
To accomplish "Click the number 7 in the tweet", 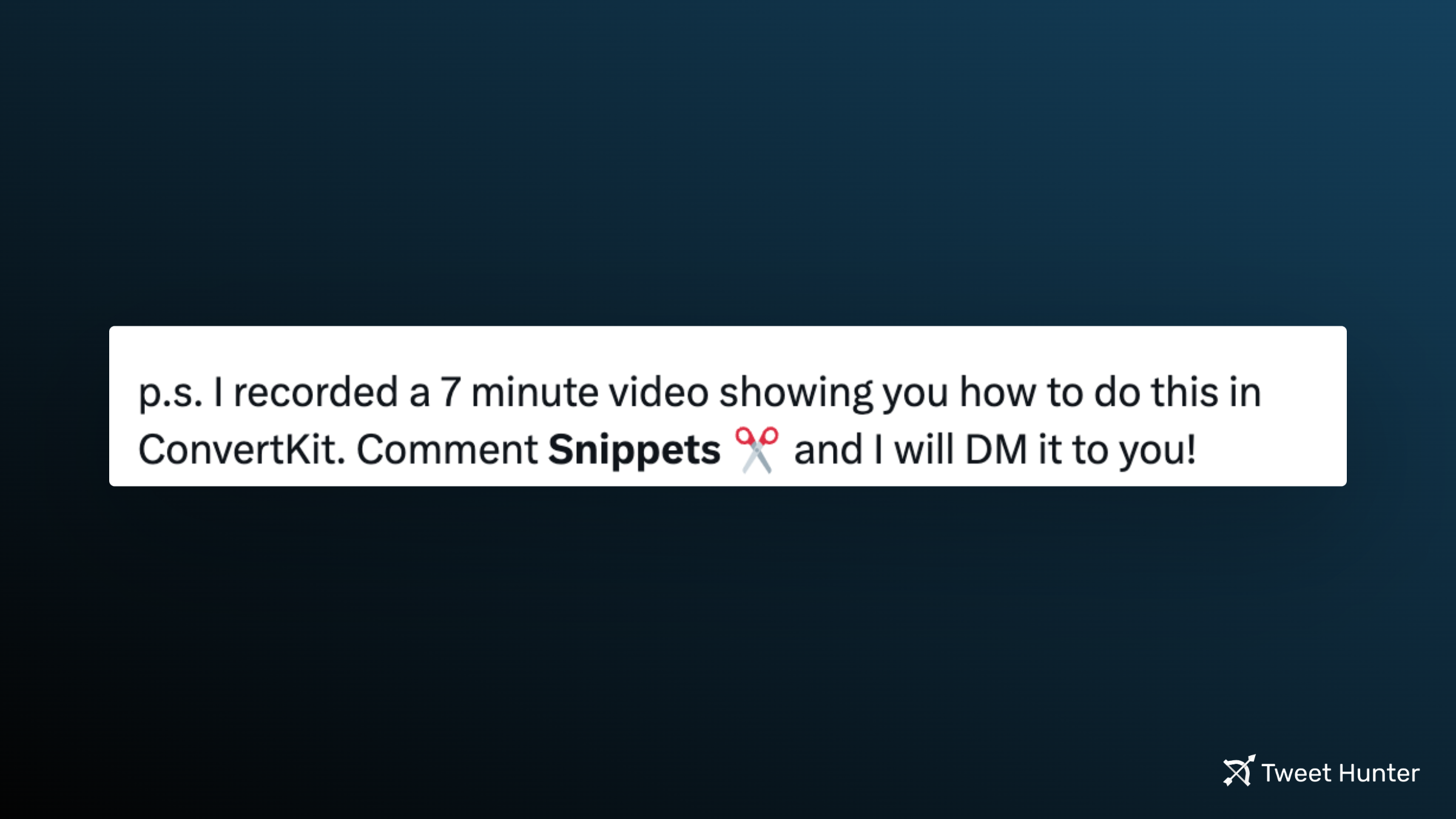I will (x=450, y=393).
